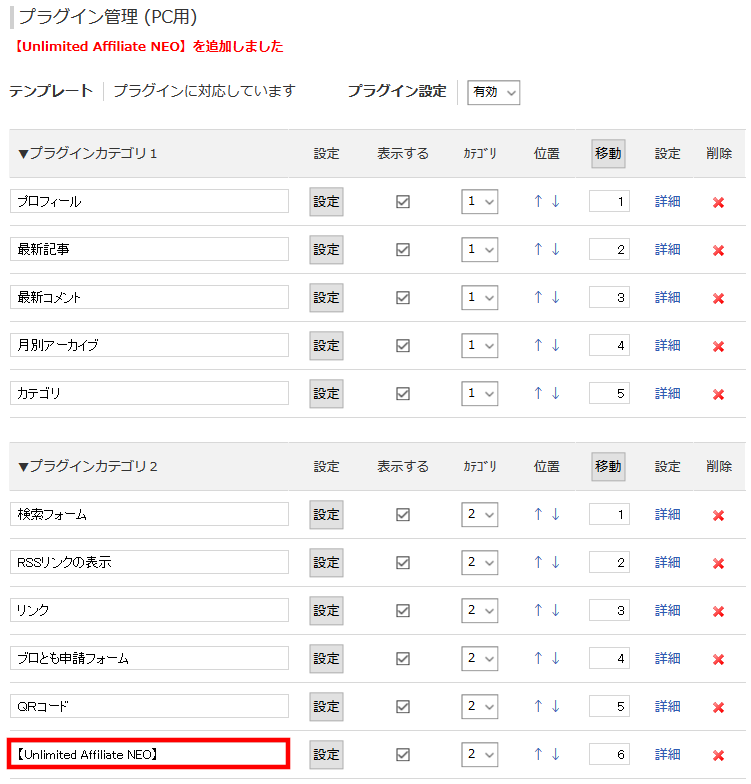Image resolution: width=751 pixels, height=784 pixels.
Task: Delete the ブロとも申請フォーム plugin
Action: coord(718,660)
